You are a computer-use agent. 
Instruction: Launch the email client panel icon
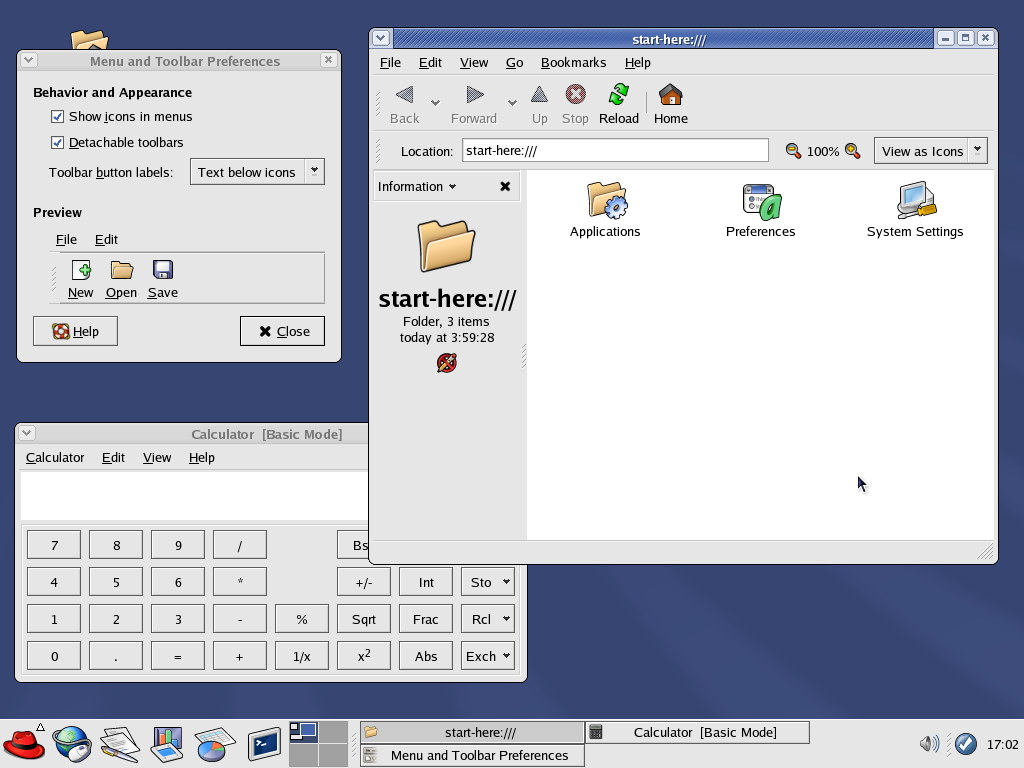(x=120, y=744)
